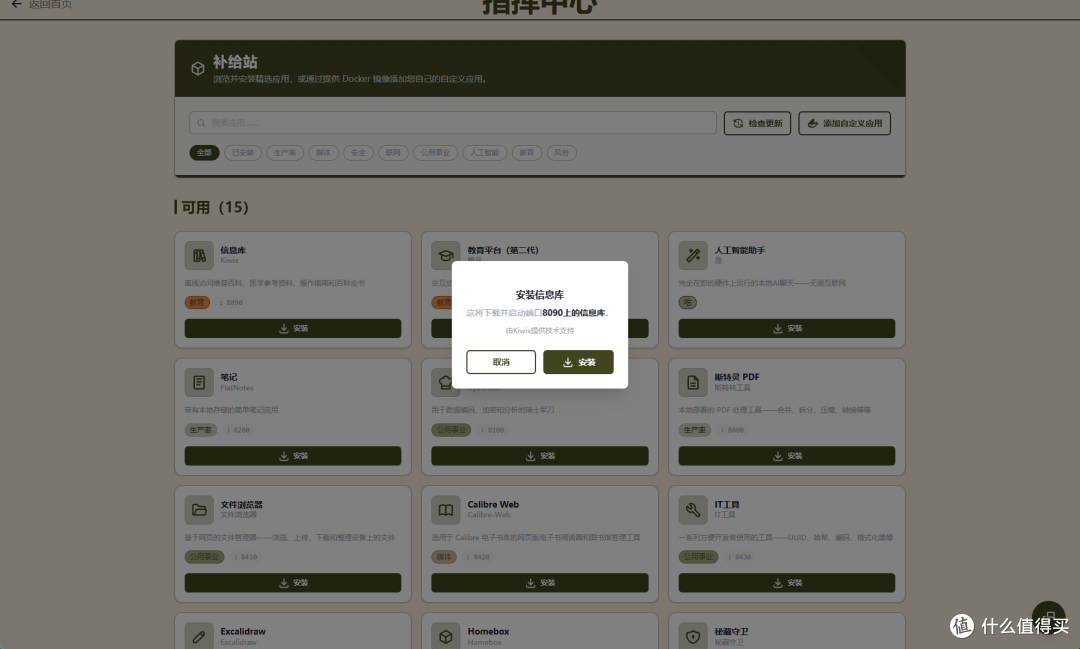The width and height of the screenshot is (1080, 649).
Task: Click the Homebox card title
Action: 488,631
